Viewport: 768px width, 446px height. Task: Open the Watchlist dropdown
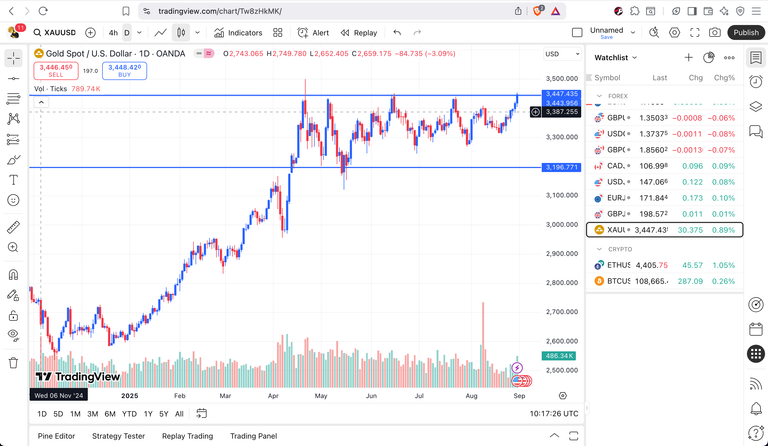[x=616, y=58]
